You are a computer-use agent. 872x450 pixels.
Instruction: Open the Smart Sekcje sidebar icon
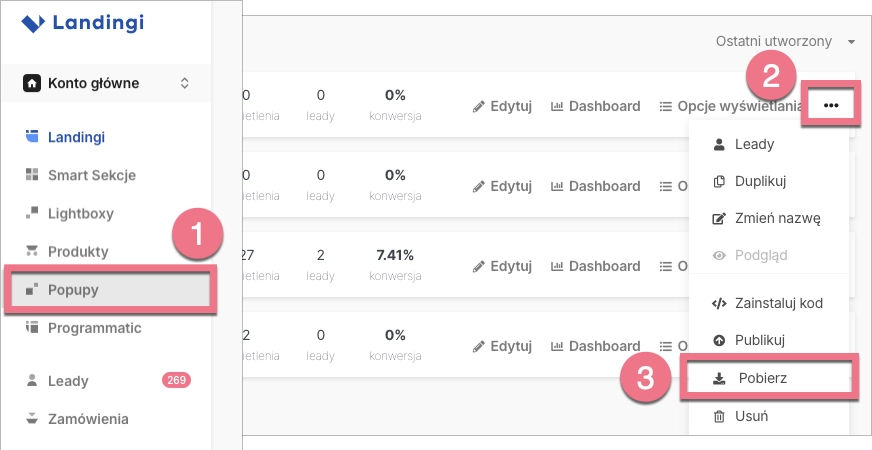pyautogui.click(x=32, y=175)
